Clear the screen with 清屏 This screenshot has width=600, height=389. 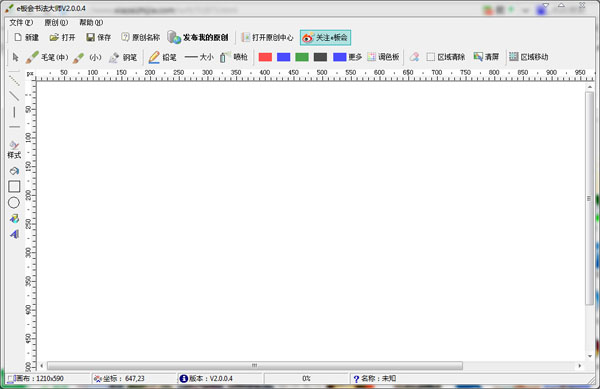[x=486, y=57]
